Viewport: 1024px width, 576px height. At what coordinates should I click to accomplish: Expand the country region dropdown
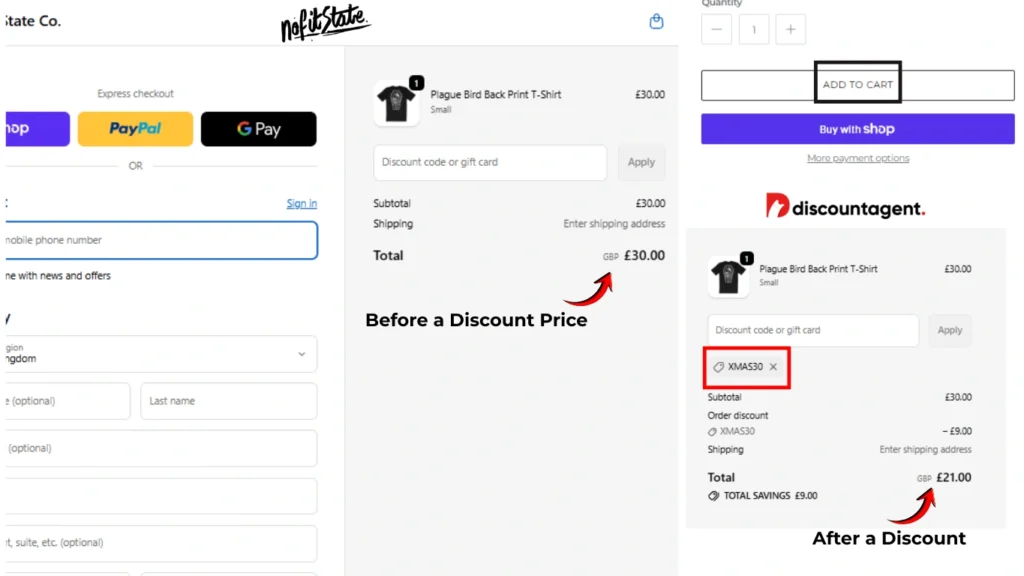[161, 354]
